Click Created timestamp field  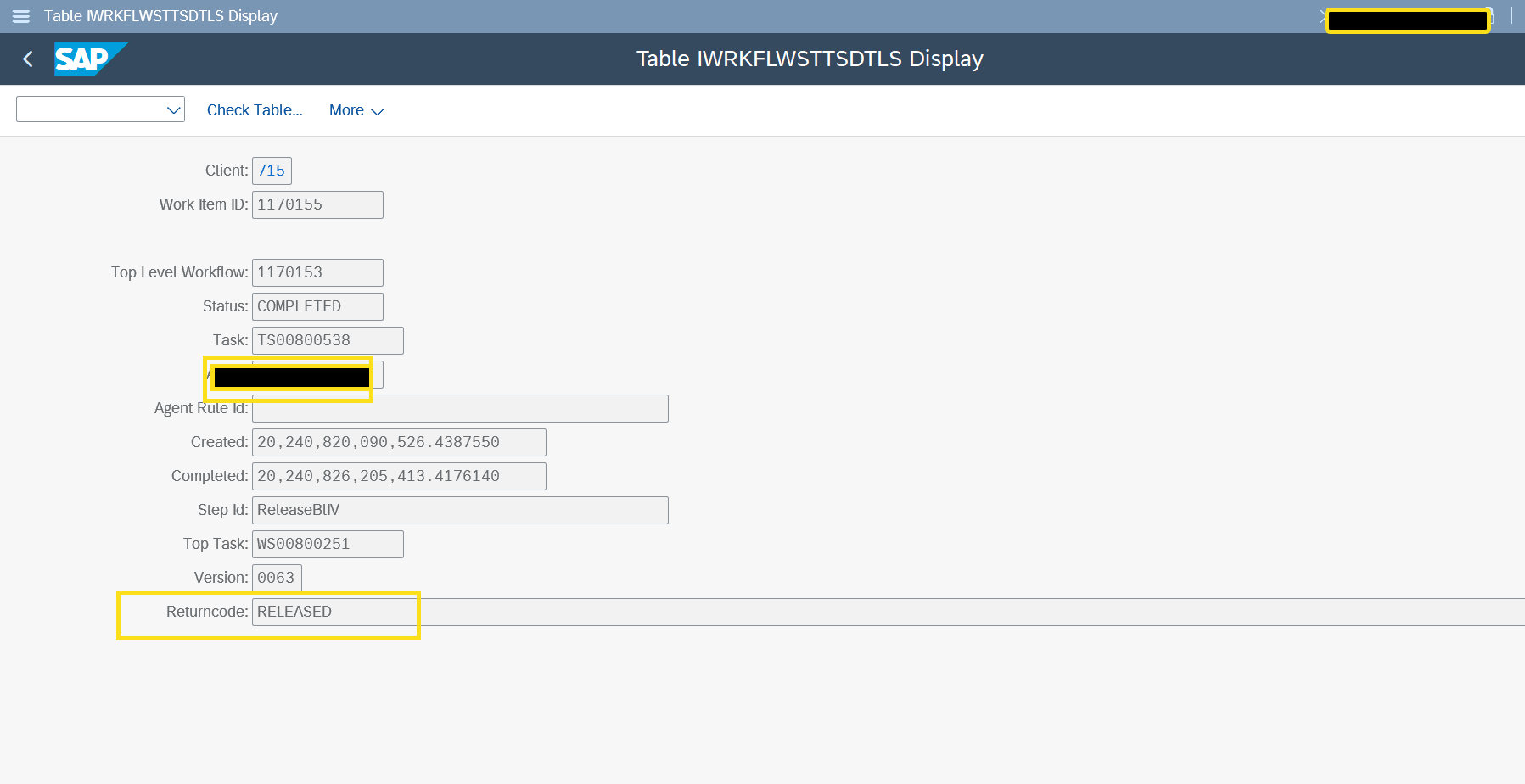pos(399,442)
